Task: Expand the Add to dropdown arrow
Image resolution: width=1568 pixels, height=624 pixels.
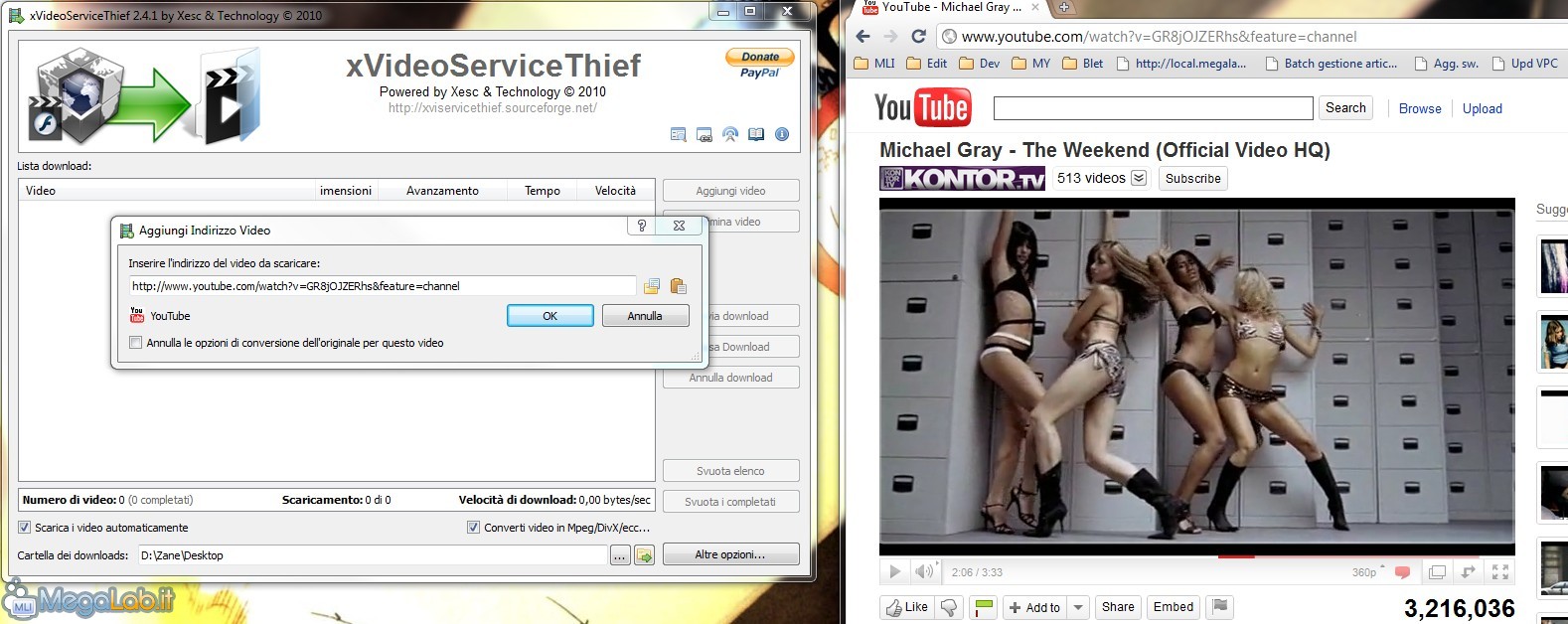Action: (1078, 607)
